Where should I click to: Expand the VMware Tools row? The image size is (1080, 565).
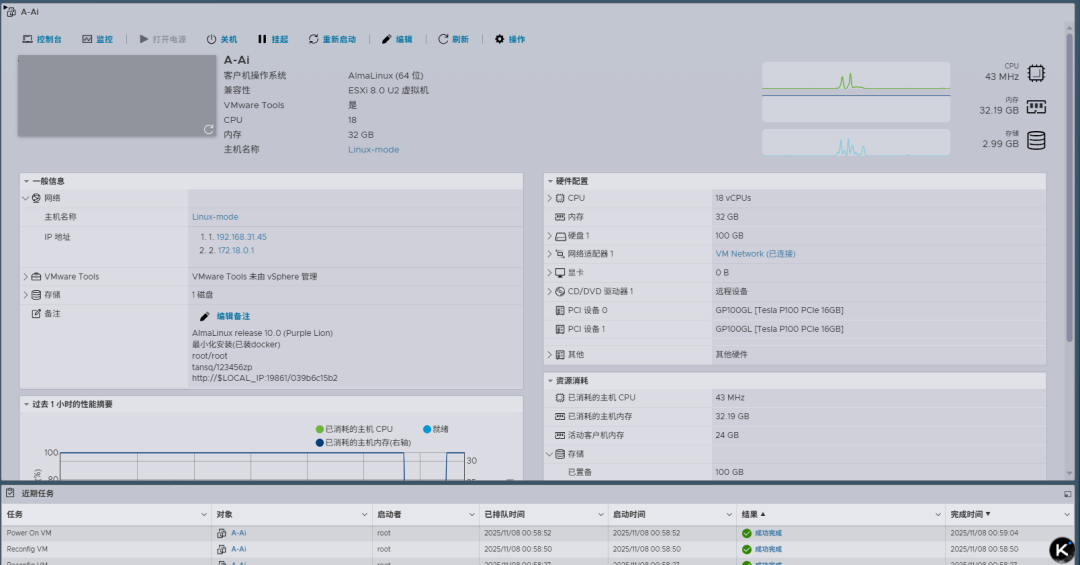point(25,276)
